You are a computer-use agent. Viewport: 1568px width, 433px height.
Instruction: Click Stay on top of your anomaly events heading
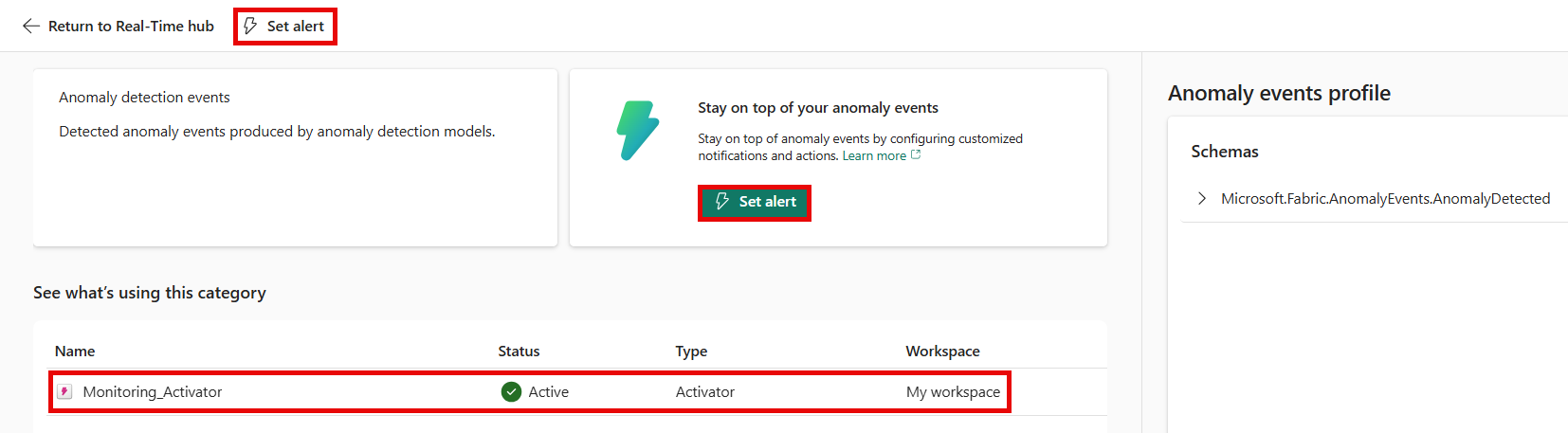818,108
